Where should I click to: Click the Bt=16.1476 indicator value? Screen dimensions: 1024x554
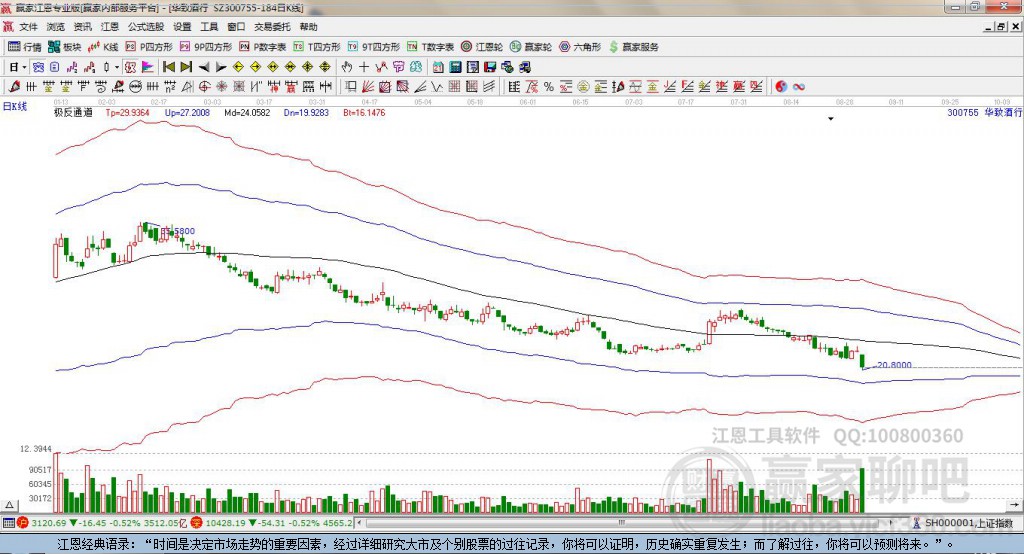click(364, 112)
